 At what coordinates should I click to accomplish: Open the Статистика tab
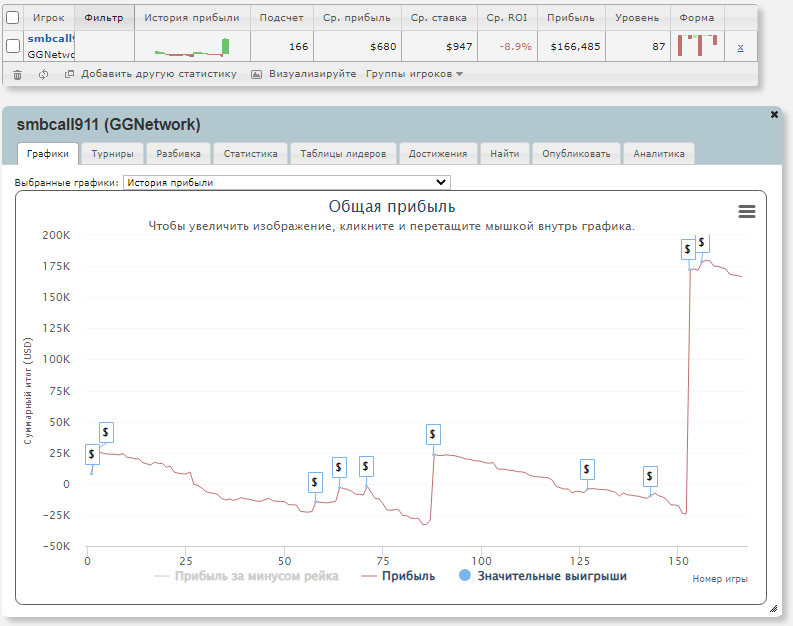pyautogui.click(x=250, y=154)
